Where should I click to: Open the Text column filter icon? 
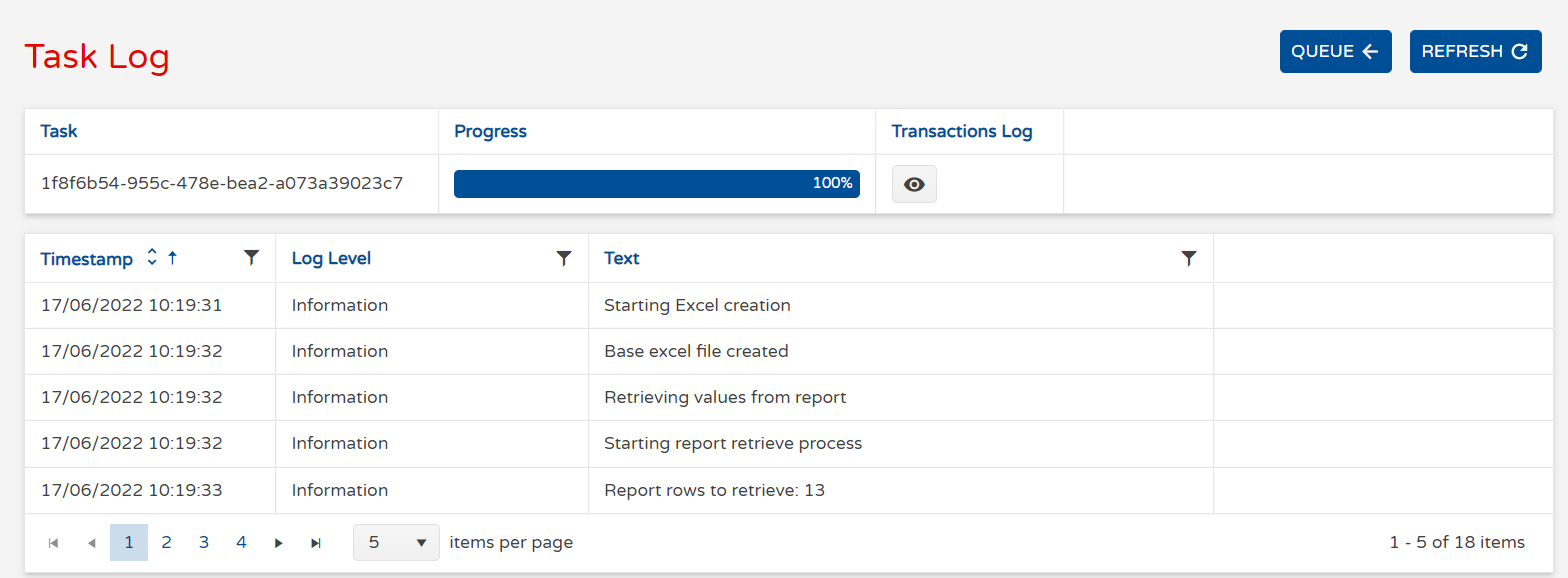tap(1188, 258)
